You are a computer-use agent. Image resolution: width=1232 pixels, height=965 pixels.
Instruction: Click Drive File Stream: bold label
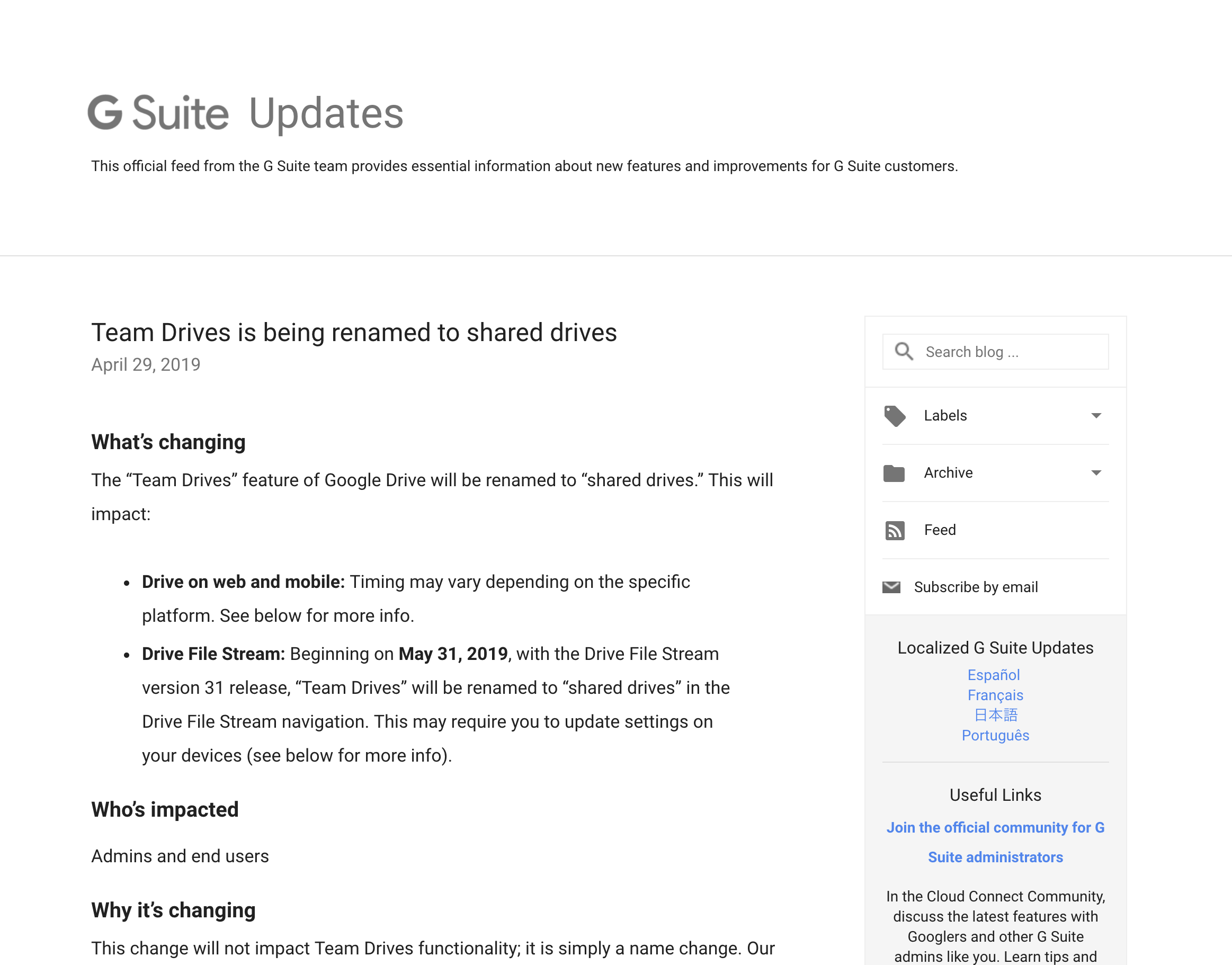(213, 654)
